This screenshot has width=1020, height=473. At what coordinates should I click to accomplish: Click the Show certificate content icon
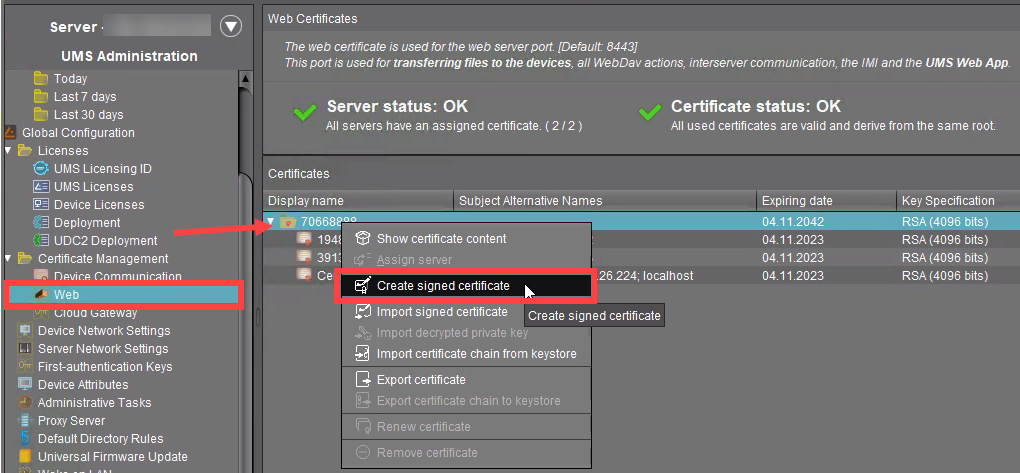click(363, 239)
